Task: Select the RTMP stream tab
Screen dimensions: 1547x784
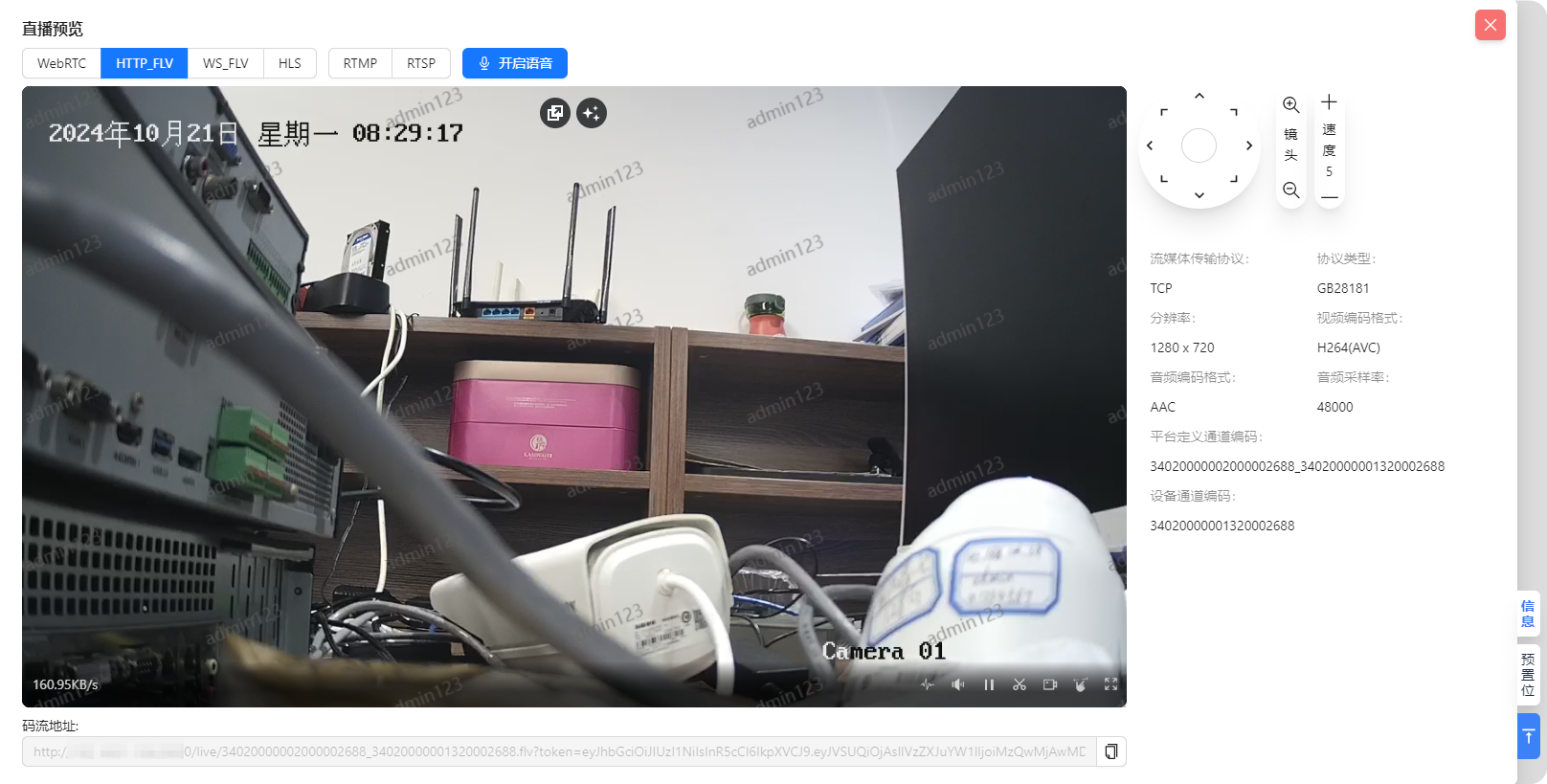Action: (x=360, y=63)
